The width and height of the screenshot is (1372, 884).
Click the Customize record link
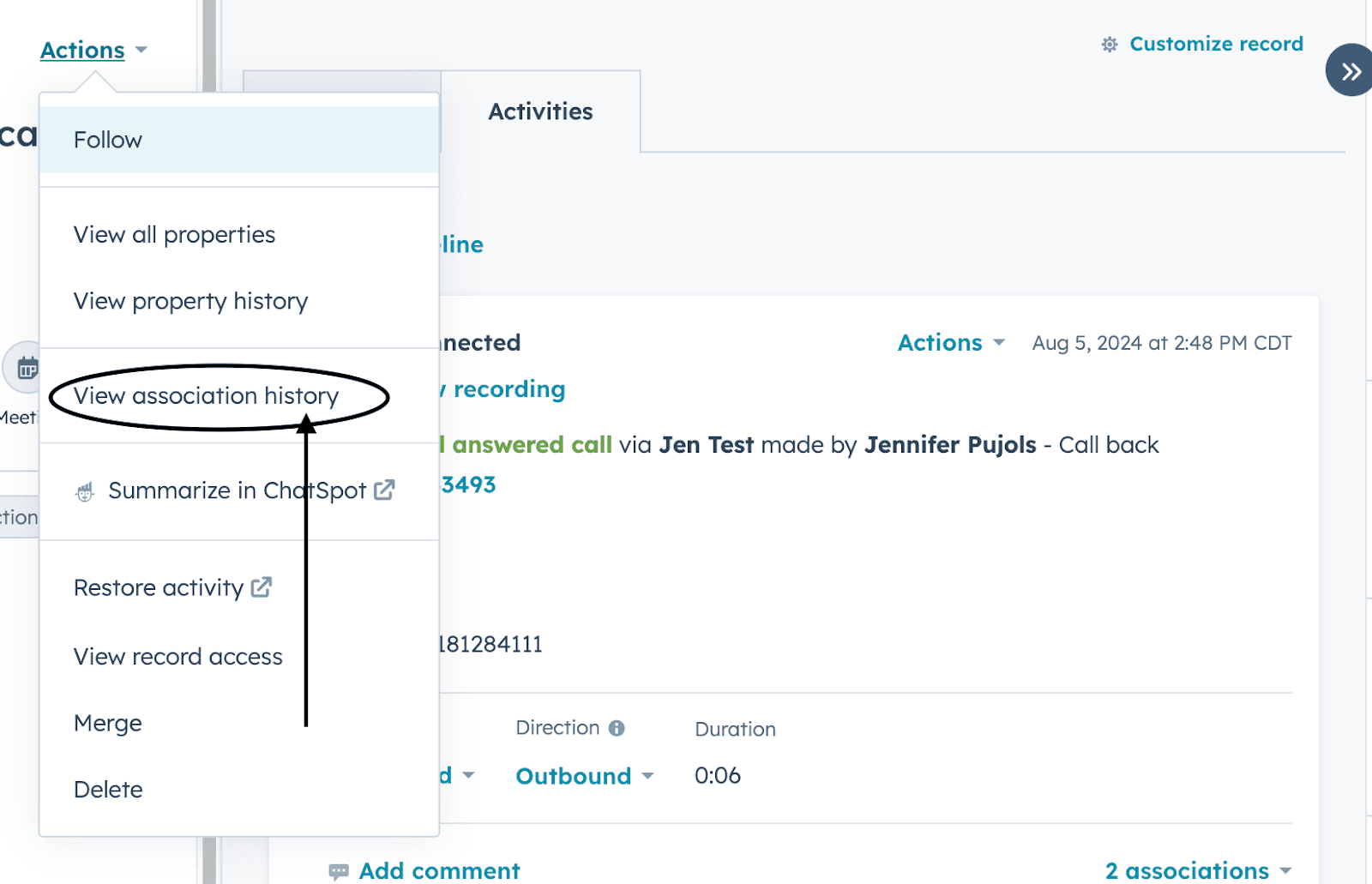coord(1215,44)
